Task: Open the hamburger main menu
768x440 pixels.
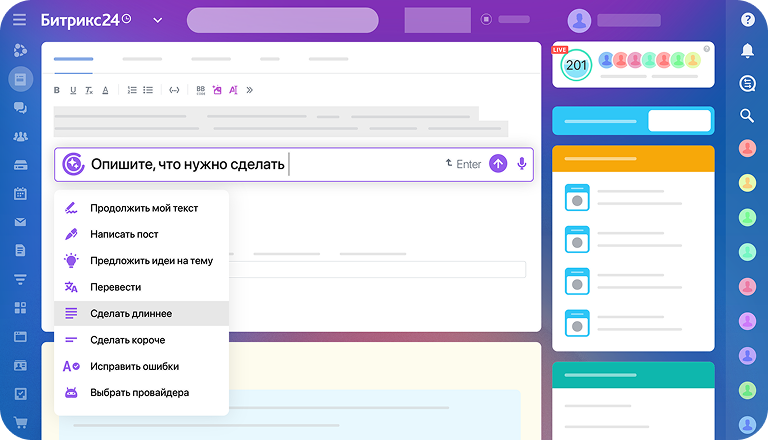Action: 20,20
